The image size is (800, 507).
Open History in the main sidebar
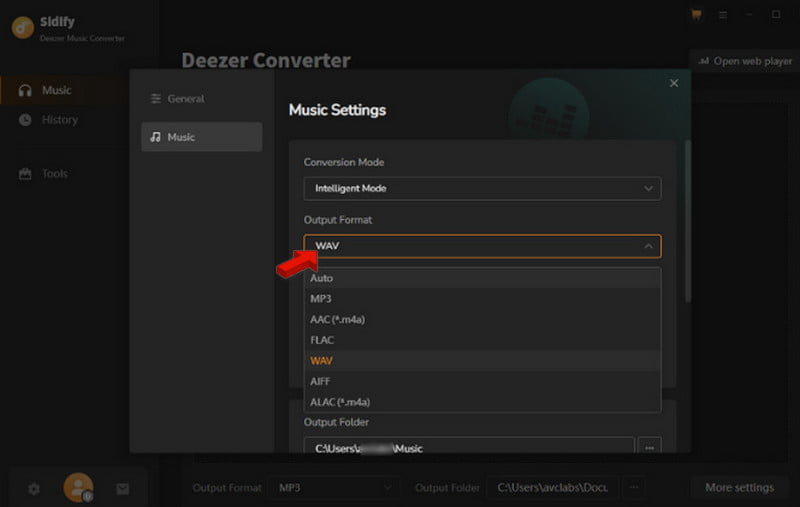[63, 120]
